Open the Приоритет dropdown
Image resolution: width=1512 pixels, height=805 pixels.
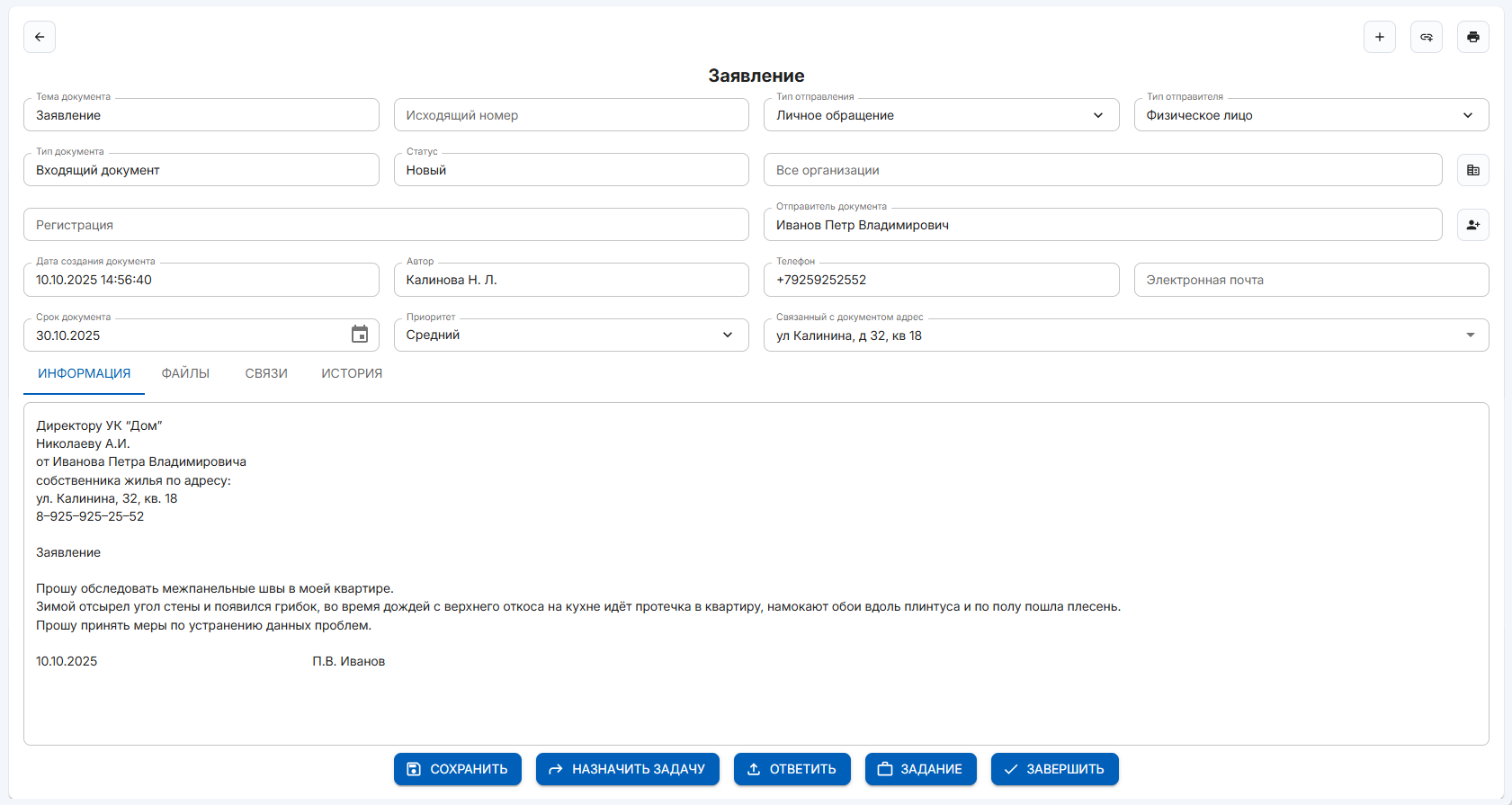727,335
